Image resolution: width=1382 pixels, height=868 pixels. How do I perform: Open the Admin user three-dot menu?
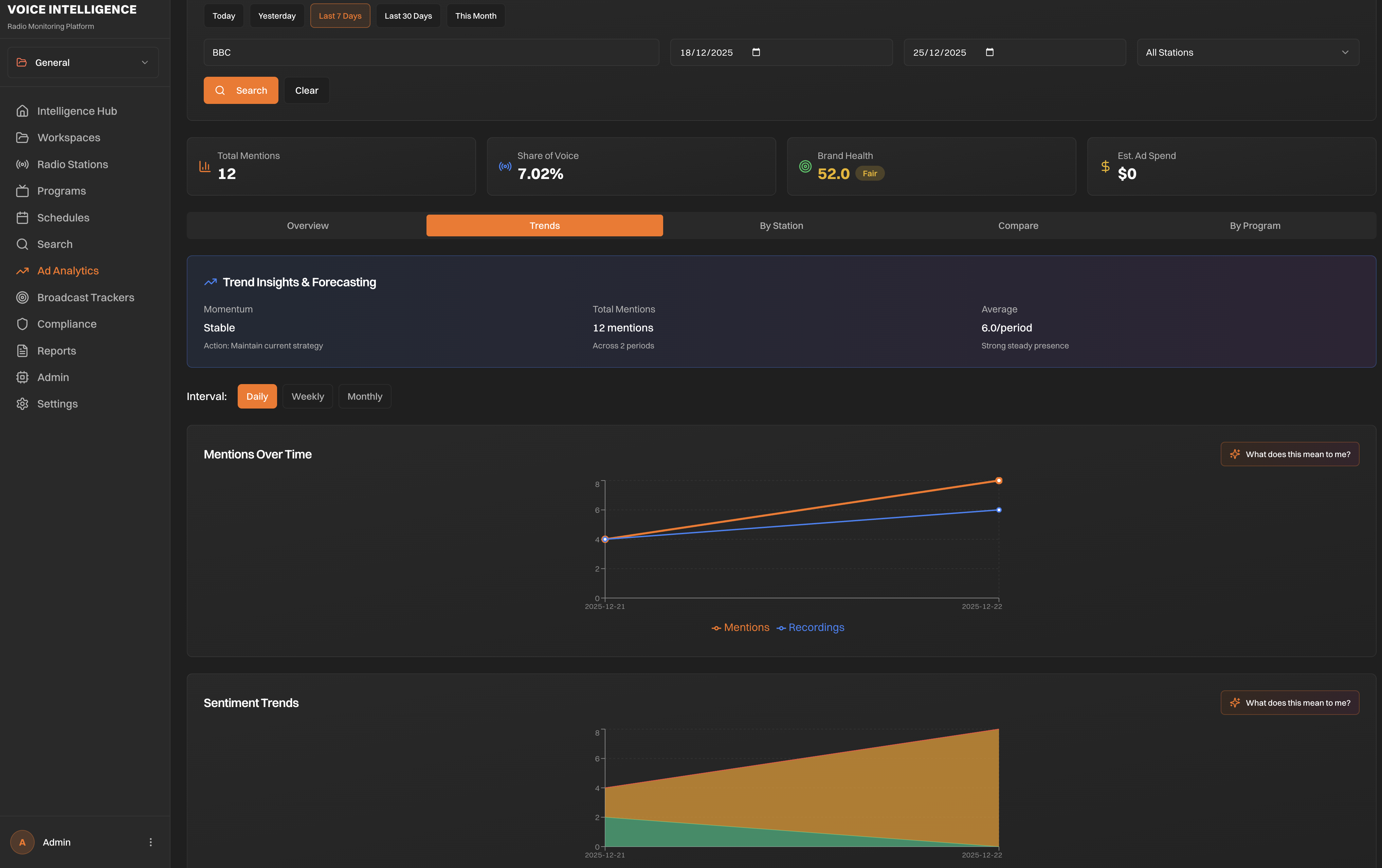pos(150,842)
